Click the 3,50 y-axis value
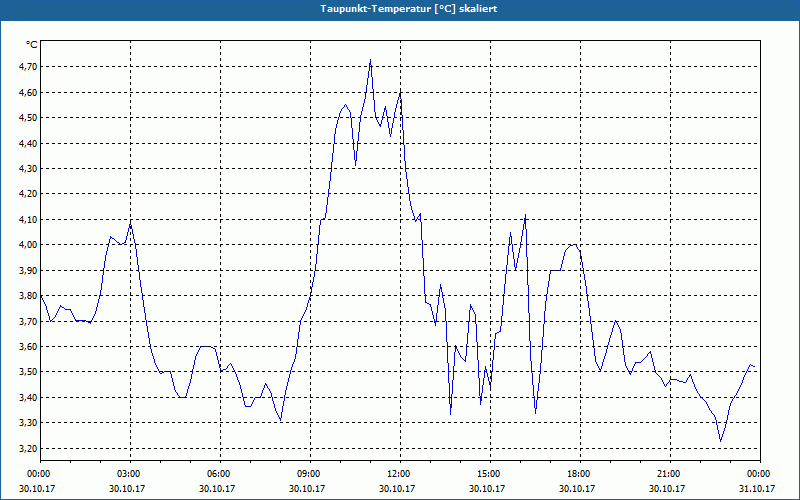This screenshot has width=800, height=500. point(28,372)
